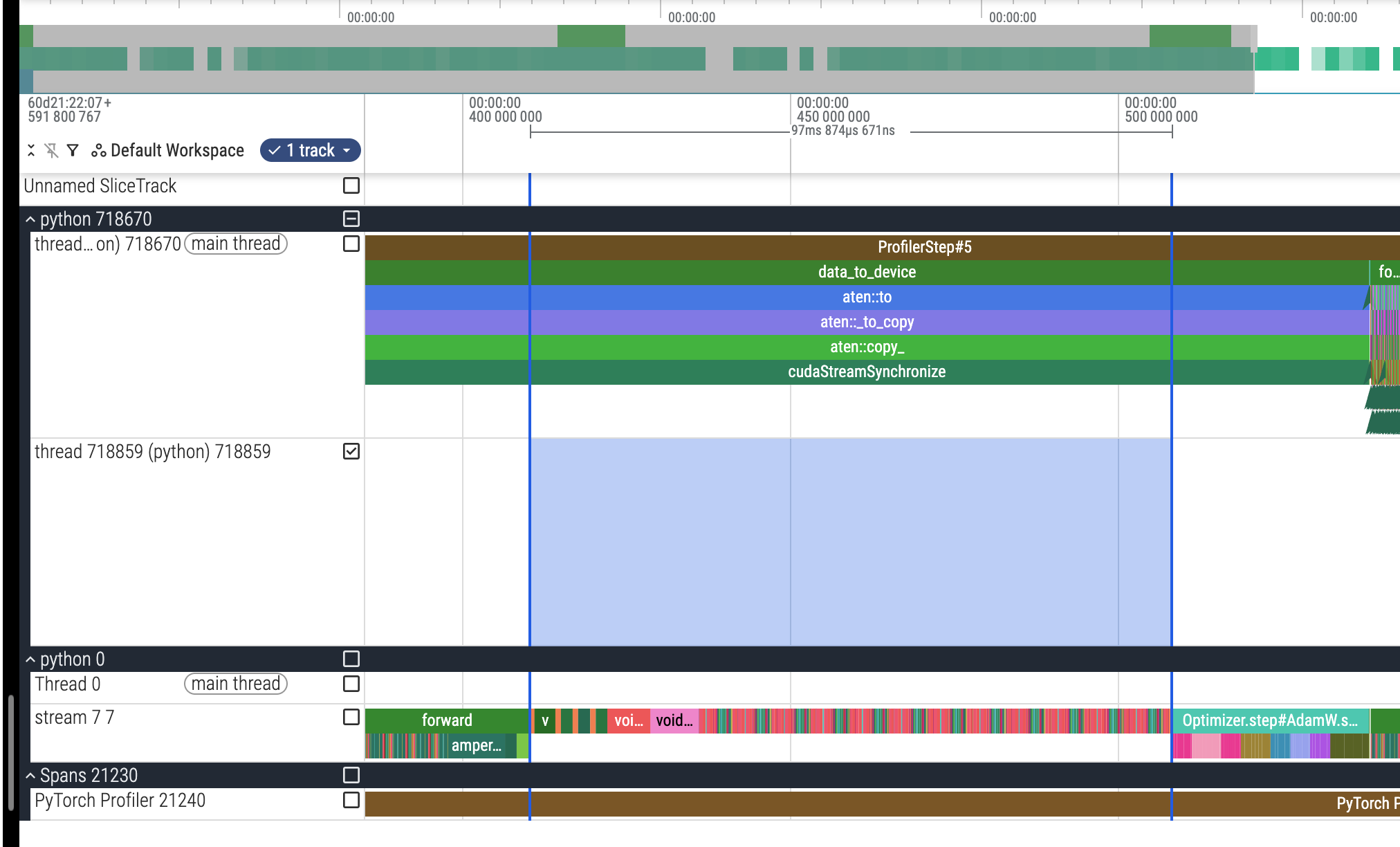Select the ProfilerStep#5 slice

(924, 247)
